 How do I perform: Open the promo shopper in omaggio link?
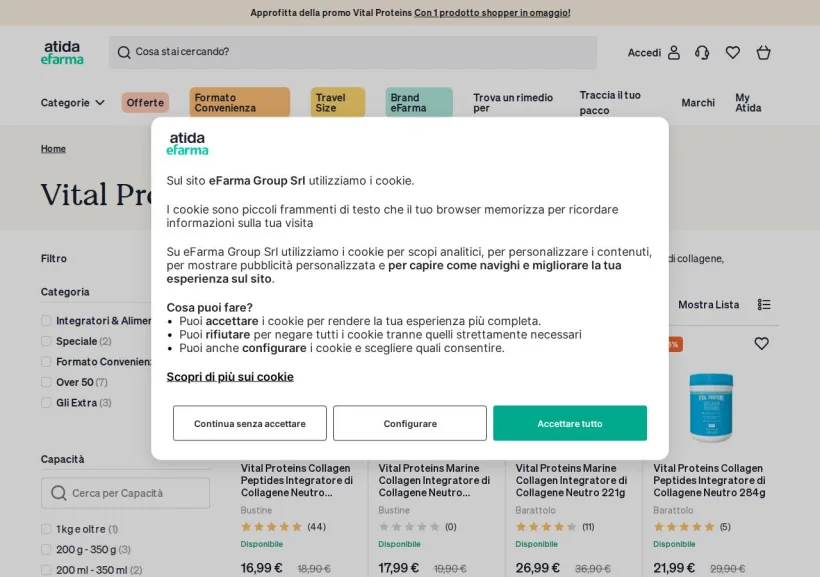pyautogui.click(x=492, y=13)
